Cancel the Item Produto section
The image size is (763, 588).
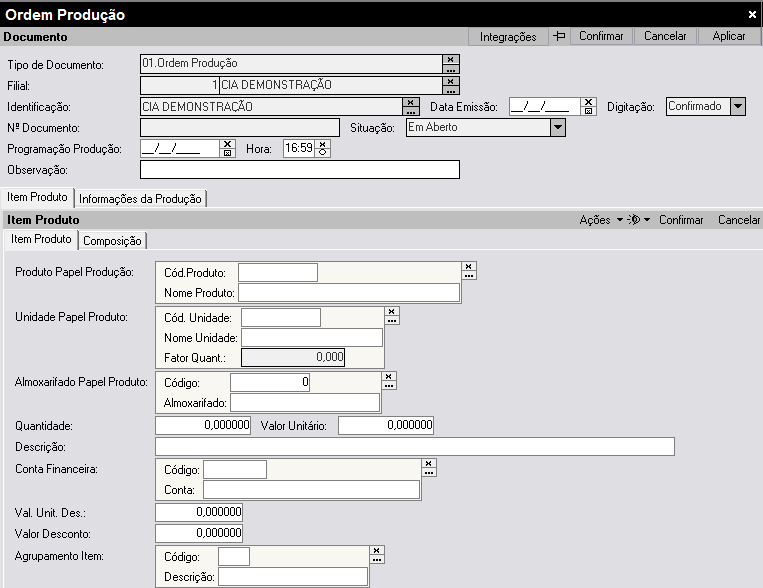coord(739,220)
